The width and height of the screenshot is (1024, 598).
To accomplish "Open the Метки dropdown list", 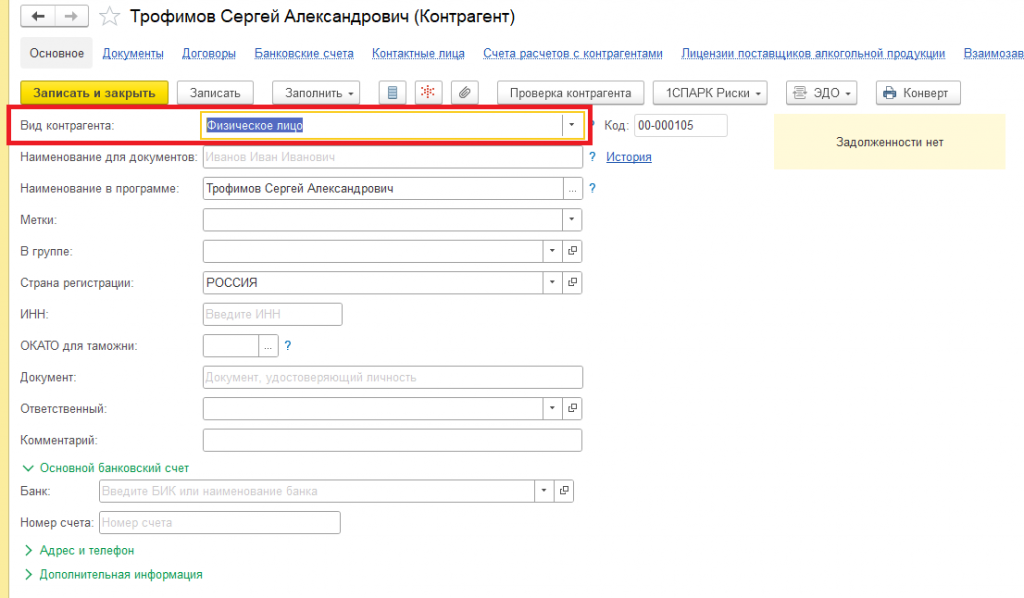I will 571,220.
